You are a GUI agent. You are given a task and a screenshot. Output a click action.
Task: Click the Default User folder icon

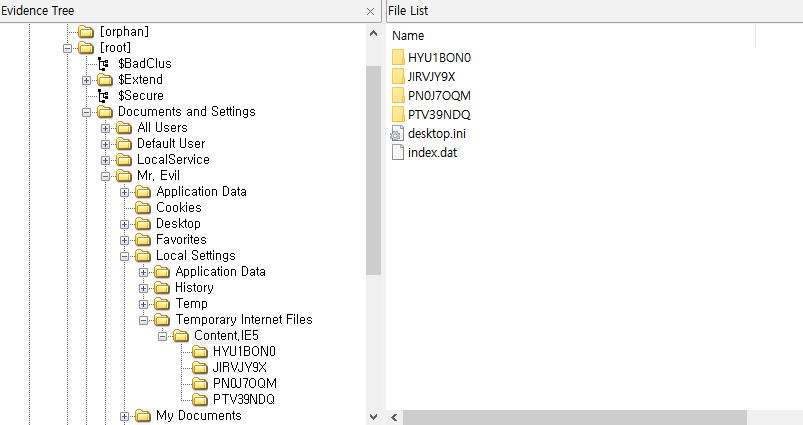click(x=124, y=144)
